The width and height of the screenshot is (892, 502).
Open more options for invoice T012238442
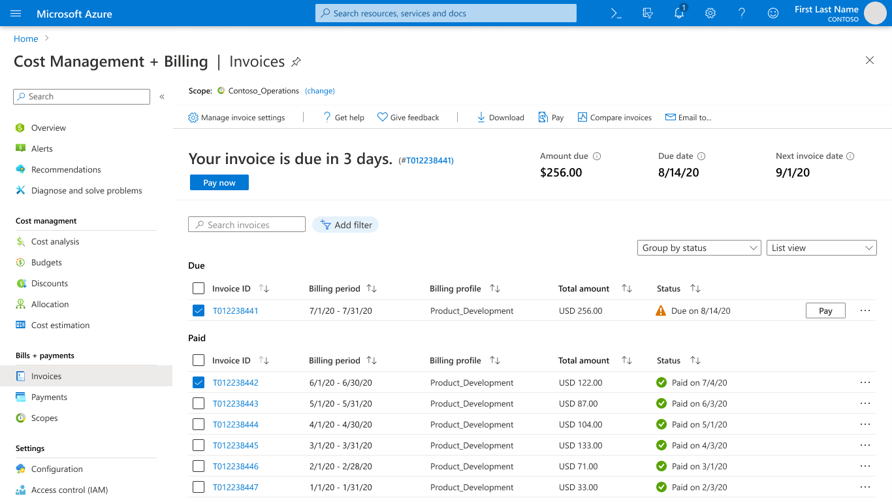click(x=865, y=382)
